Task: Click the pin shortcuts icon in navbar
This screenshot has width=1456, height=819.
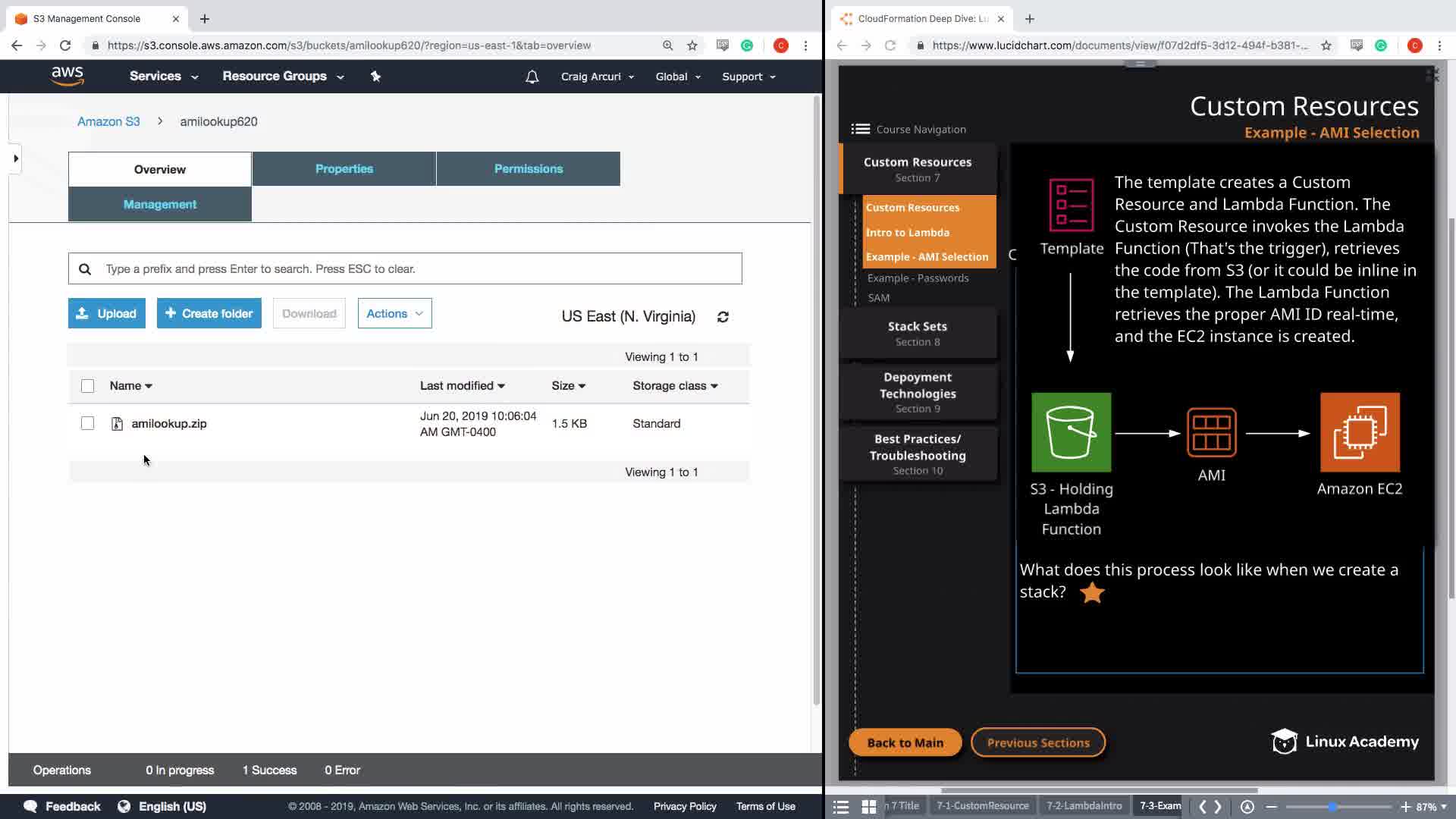Action: [x=375, y=76]
